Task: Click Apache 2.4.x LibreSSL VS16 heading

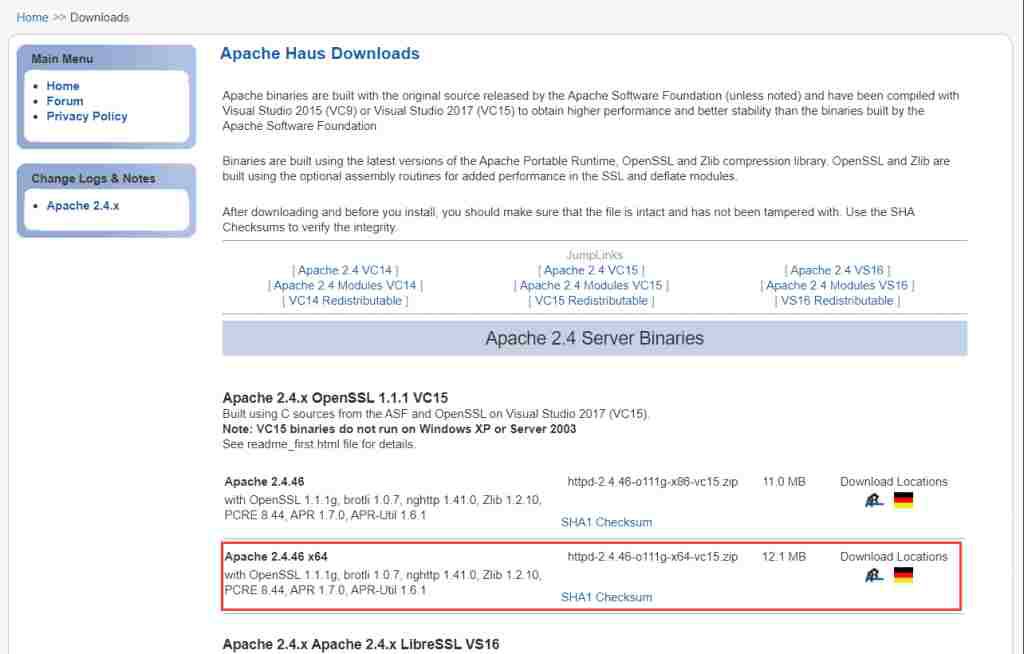Action: [360, 644]
